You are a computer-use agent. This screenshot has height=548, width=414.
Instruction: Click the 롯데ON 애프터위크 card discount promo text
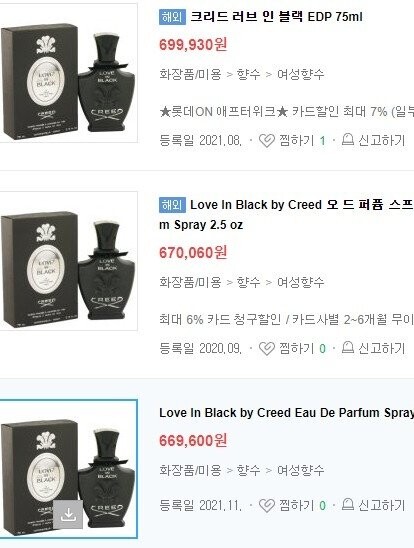tap(286, 112)
